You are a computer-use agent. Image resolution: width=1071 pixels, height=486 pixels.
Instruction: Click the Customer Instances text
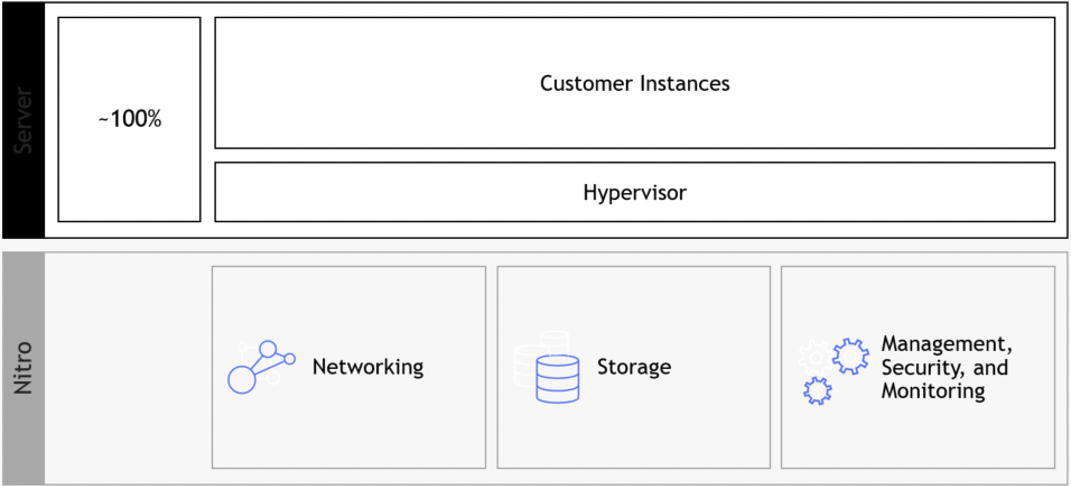coord(635,83)
